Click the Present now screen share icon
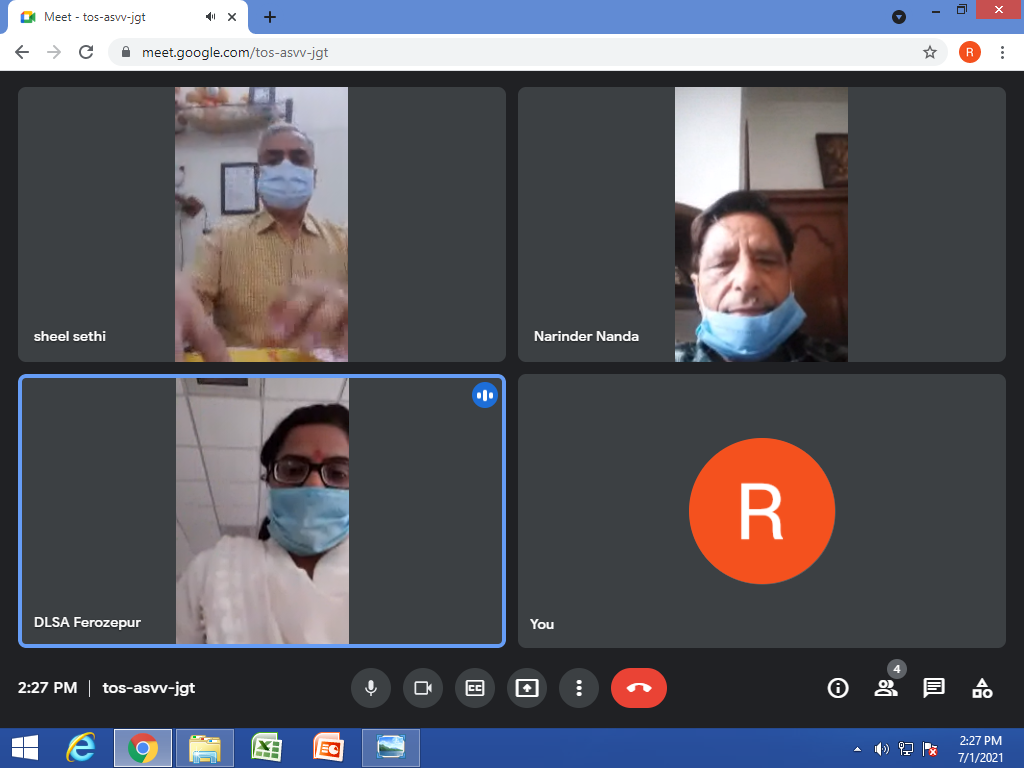1024x768 pixels. pos(527,688)
